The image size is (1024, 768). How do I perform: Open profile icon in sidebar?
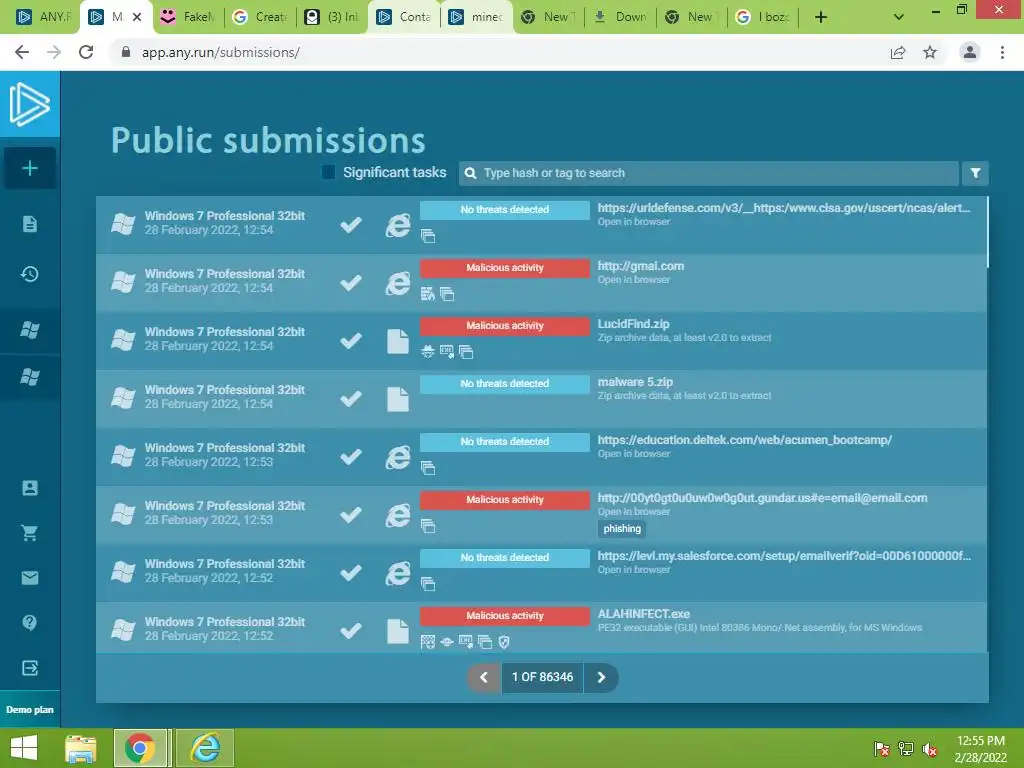(x=29, y=488)
